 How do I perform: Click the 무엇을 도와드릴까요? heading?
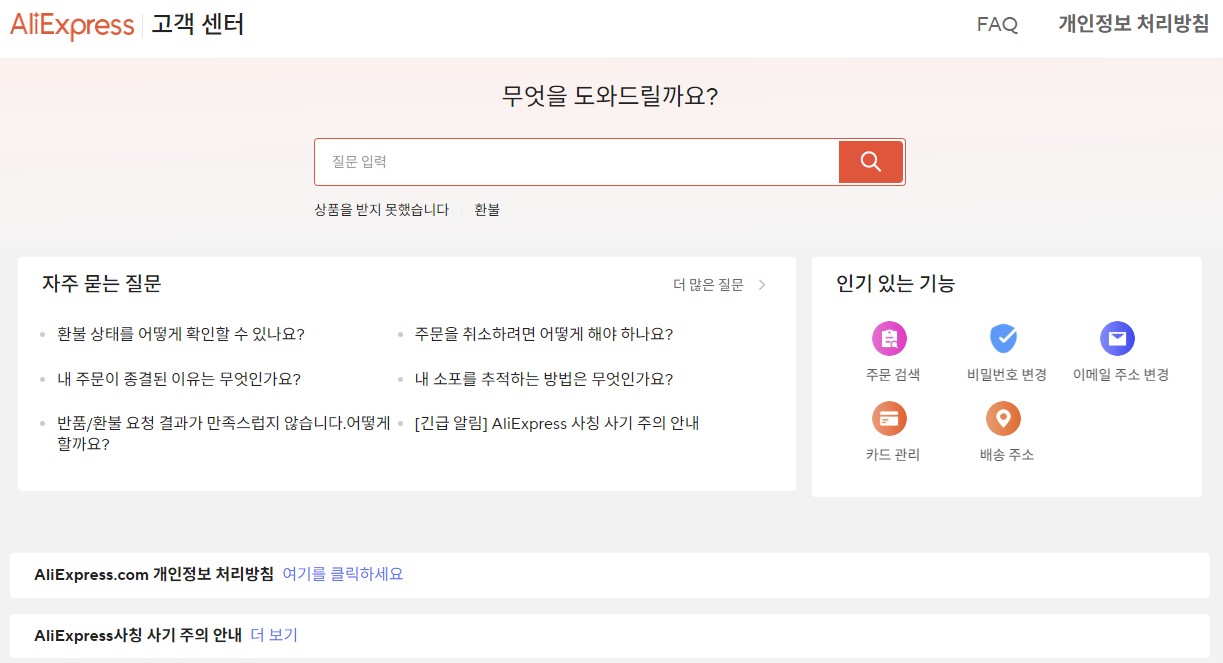610,97
